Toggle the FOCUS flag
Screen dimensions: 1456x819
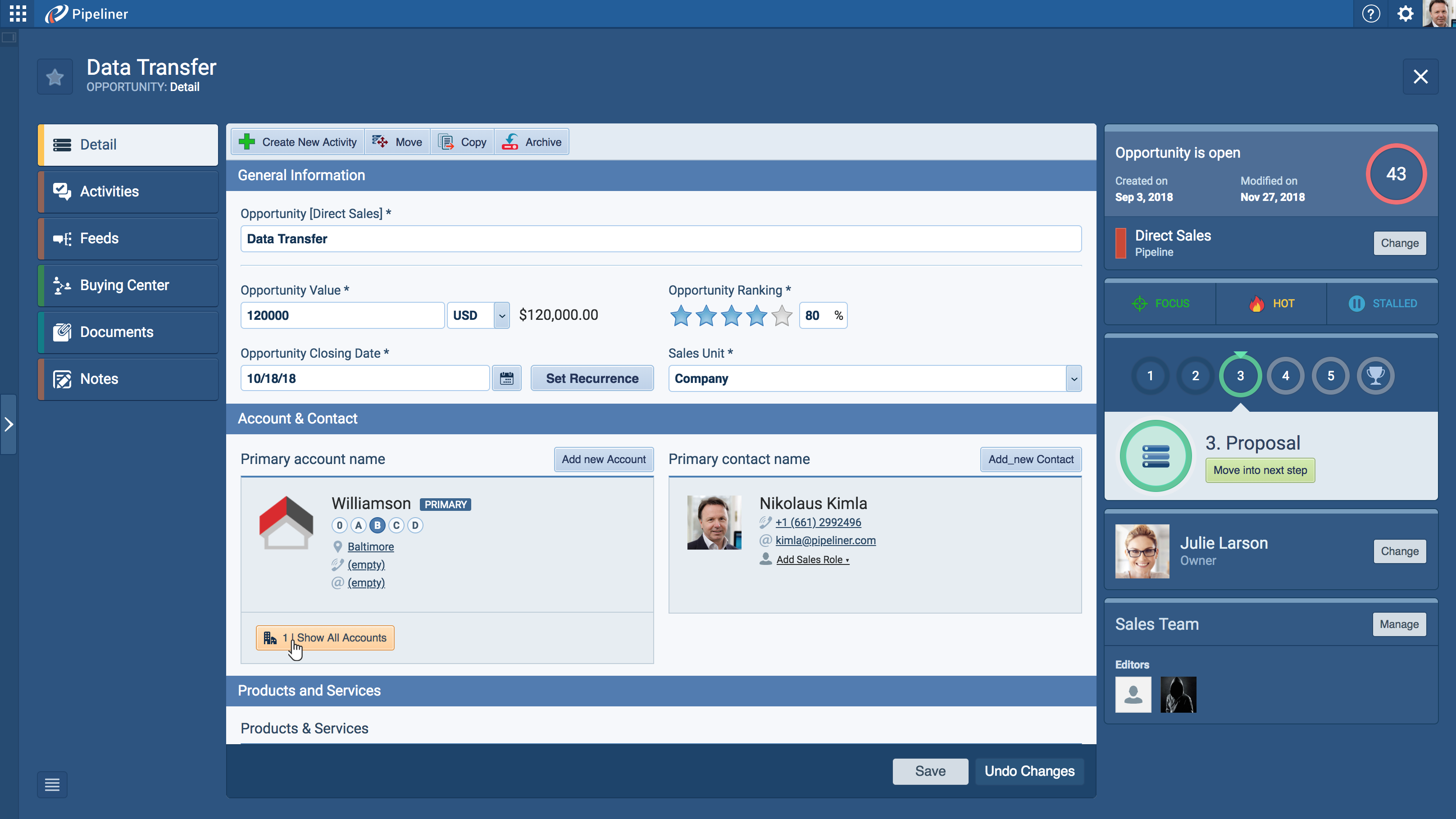coord(1160,304)
